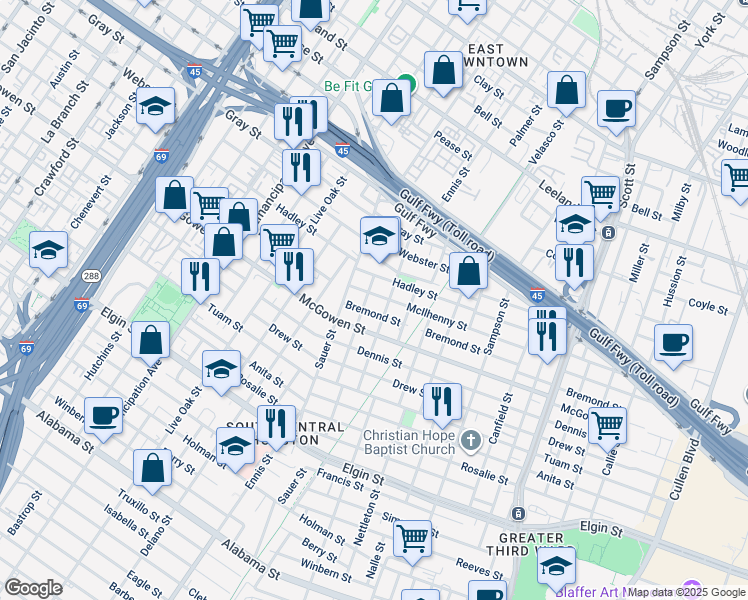
Task: Click the school marker near Ennis St south
Action: [x=235, y=449]
